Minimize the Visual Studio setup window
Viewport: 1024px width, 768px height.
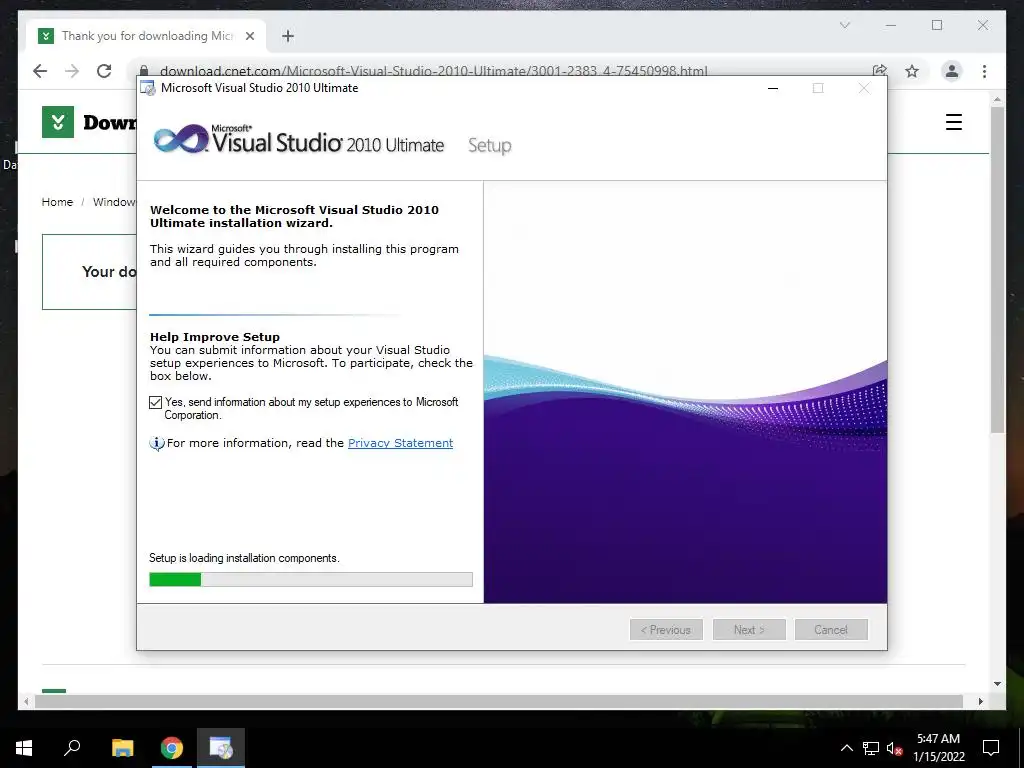(773, 88)
